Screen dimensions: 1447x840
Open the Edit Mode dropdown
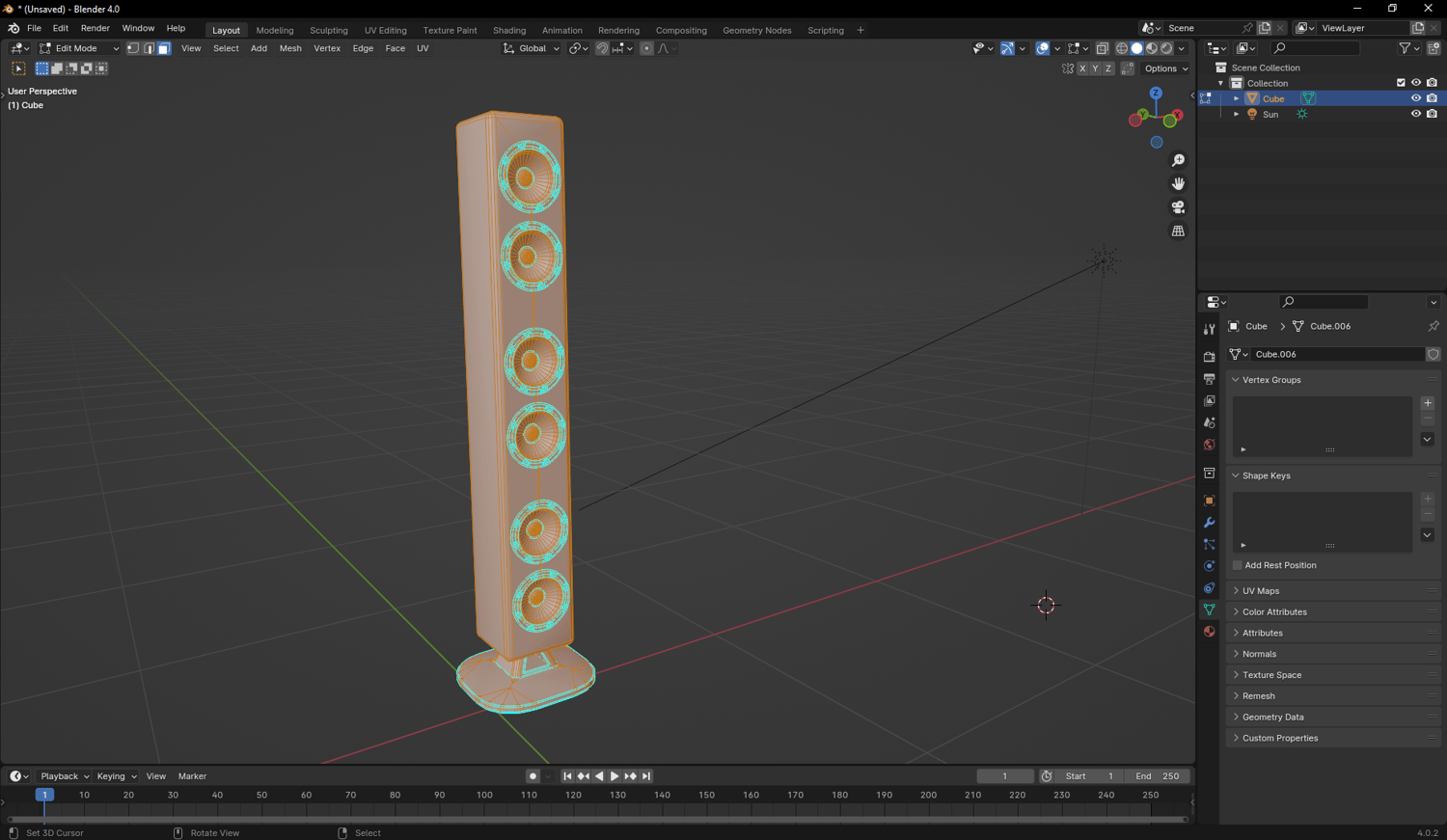tap(79, 48)
